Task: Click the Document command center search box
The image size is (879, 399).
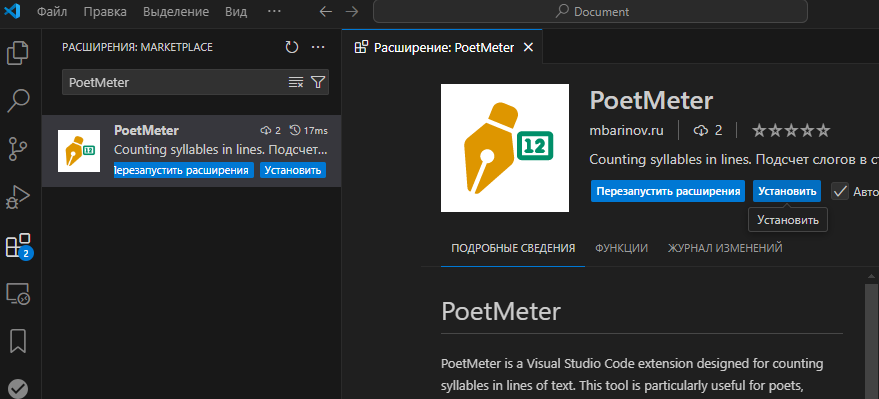Action: tap(590, 12)
